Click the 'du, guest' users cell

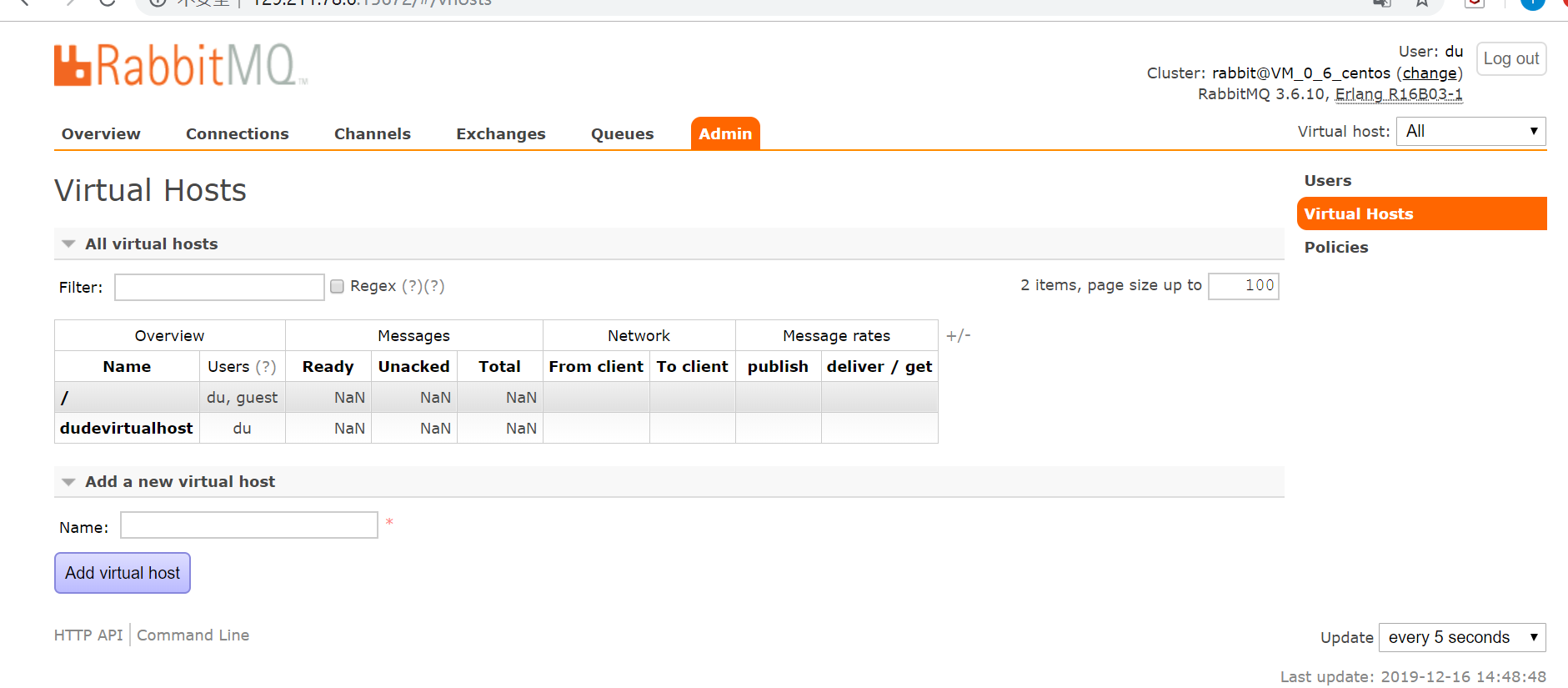pyautogui.click(x=242, y=398)
